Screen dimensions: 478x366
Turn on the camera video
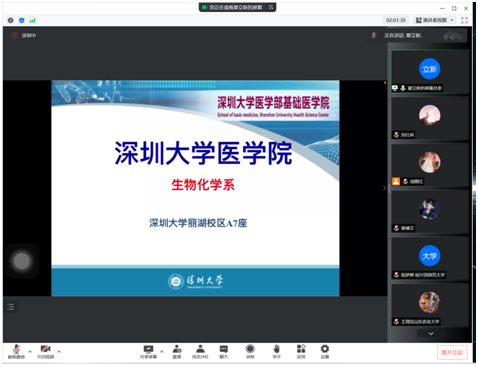(x=45, y=352)
